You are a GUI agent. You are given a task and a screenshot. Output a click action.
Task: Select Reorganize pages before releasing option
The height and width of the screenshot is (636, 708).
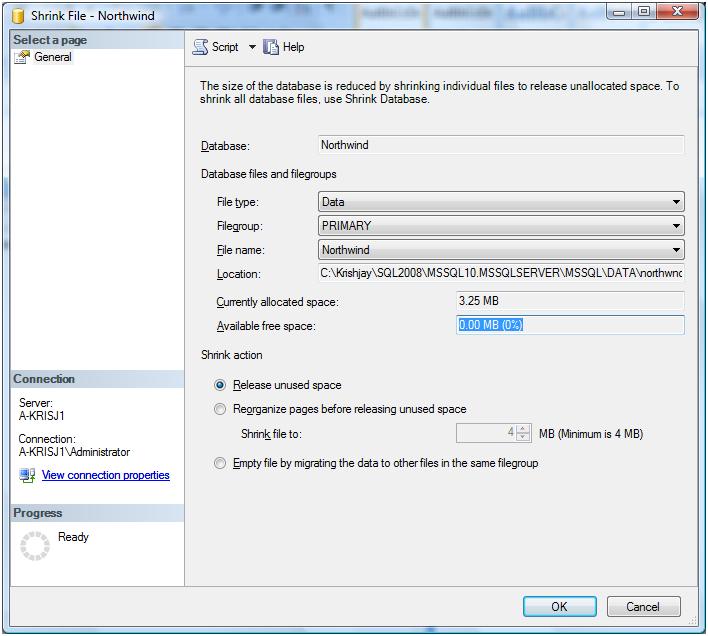[x=220, y=409]
